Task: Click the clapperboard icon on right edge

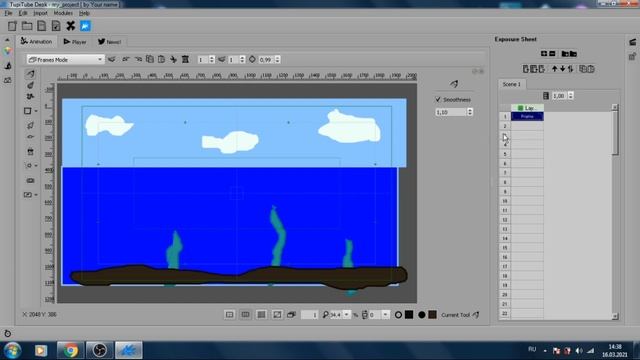Action: click(633, 42)
